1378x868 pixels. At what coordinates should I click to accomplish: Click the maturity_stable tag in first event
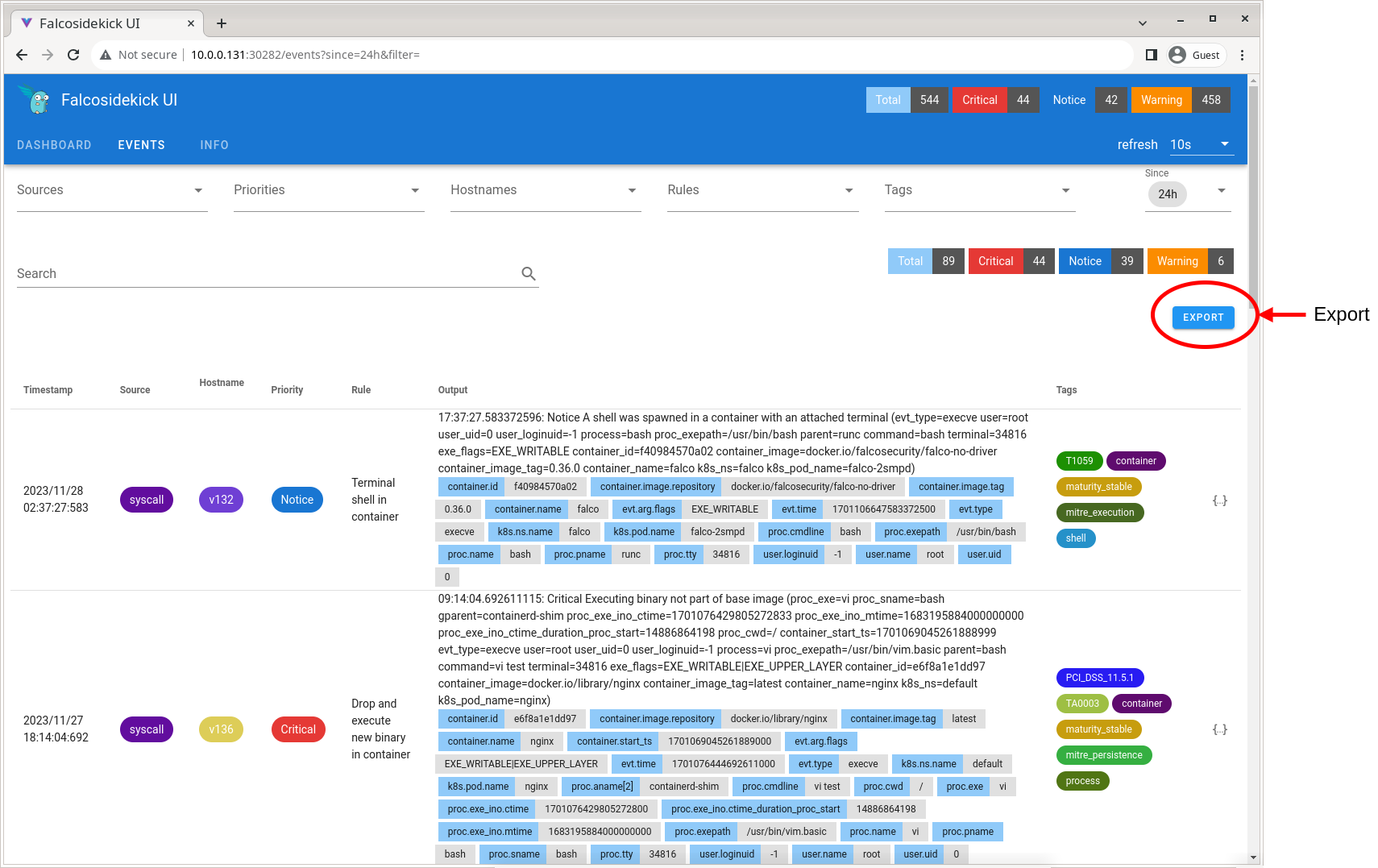1098,487
